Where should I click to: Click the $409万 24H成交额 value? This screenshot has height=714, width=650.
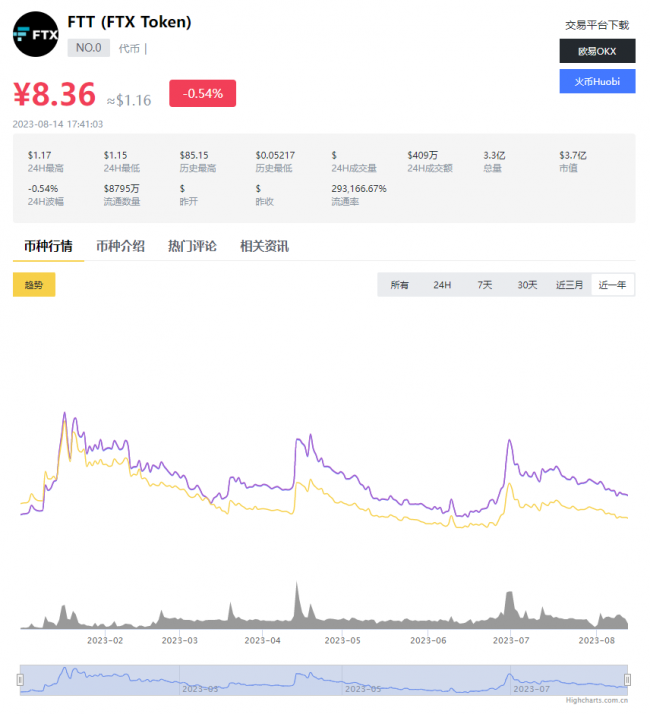423,155
